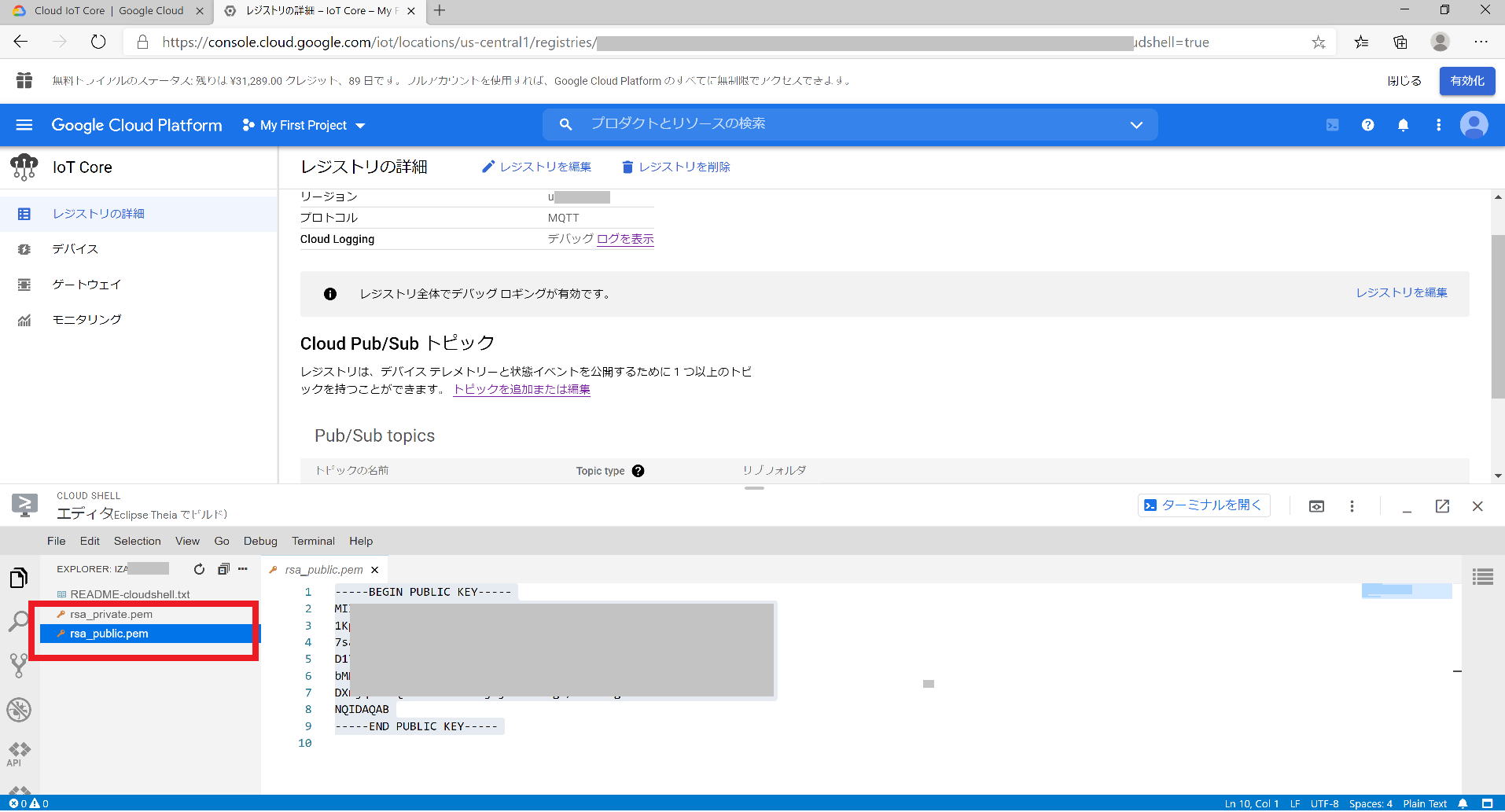Screen dimensions: 1505x812
Task: Click the editor status bar notification bell
Action: point(1463,803)
